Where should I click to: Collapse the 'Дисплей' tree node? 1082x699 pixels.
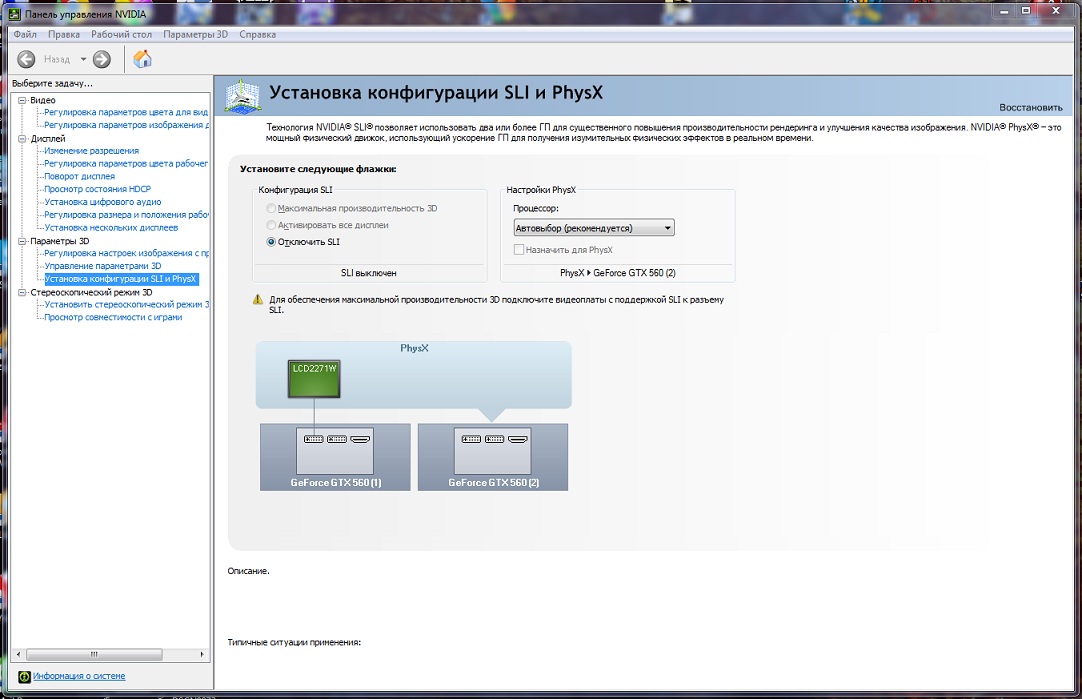(x=22, y=139)
